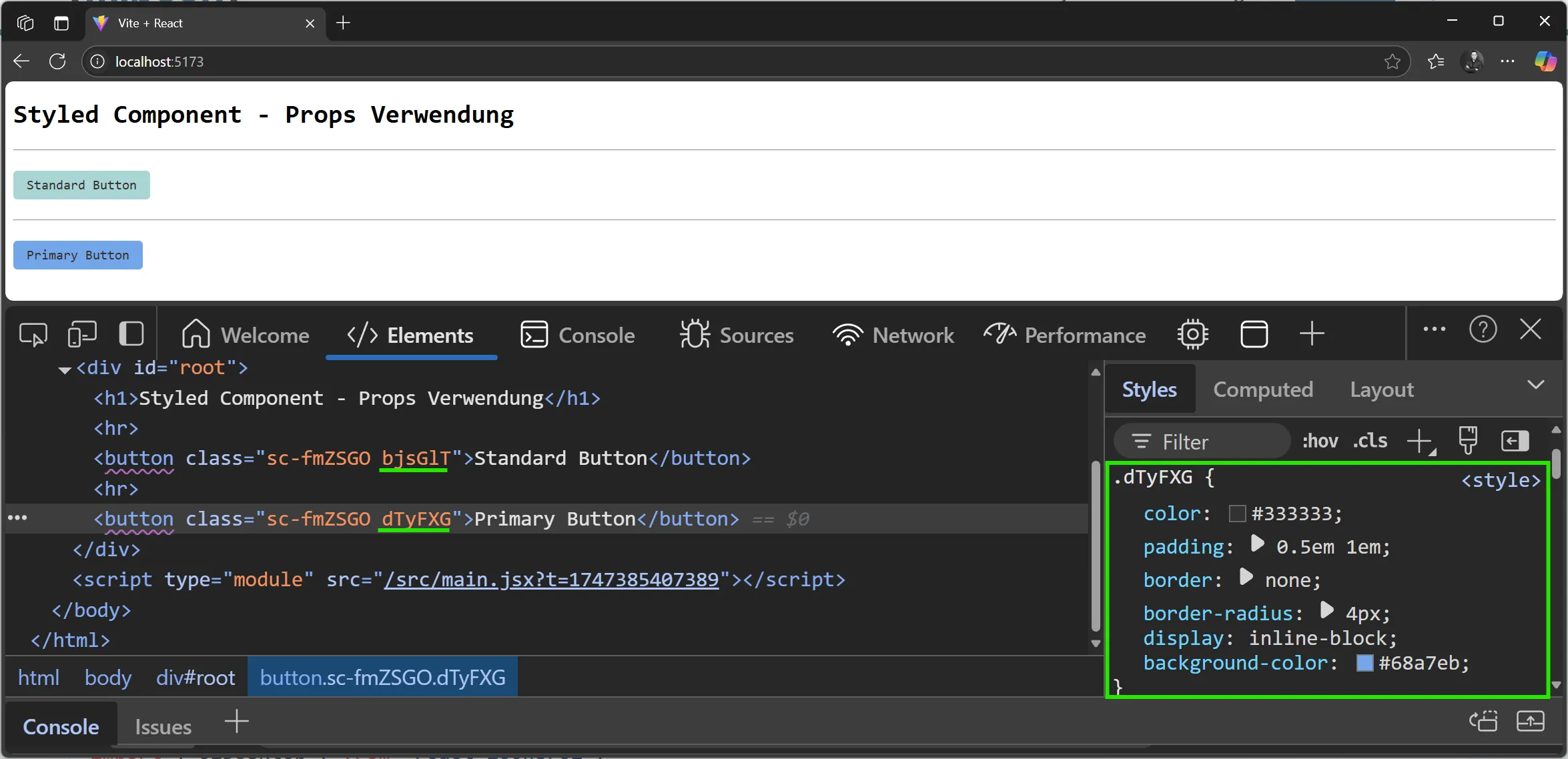
Task: Toggle the DevTools activity bar sidebar icon
Action: click(131, 334)
